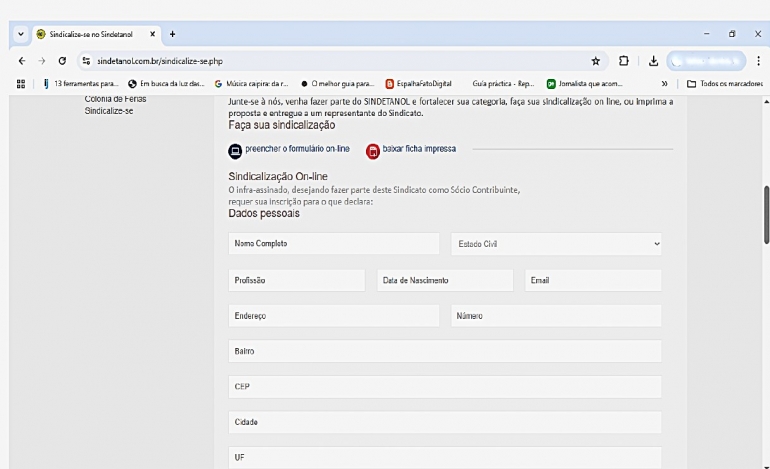
Task: Close the Sindicalize-se no Sindetanol tab
Action: coord(152,34)
